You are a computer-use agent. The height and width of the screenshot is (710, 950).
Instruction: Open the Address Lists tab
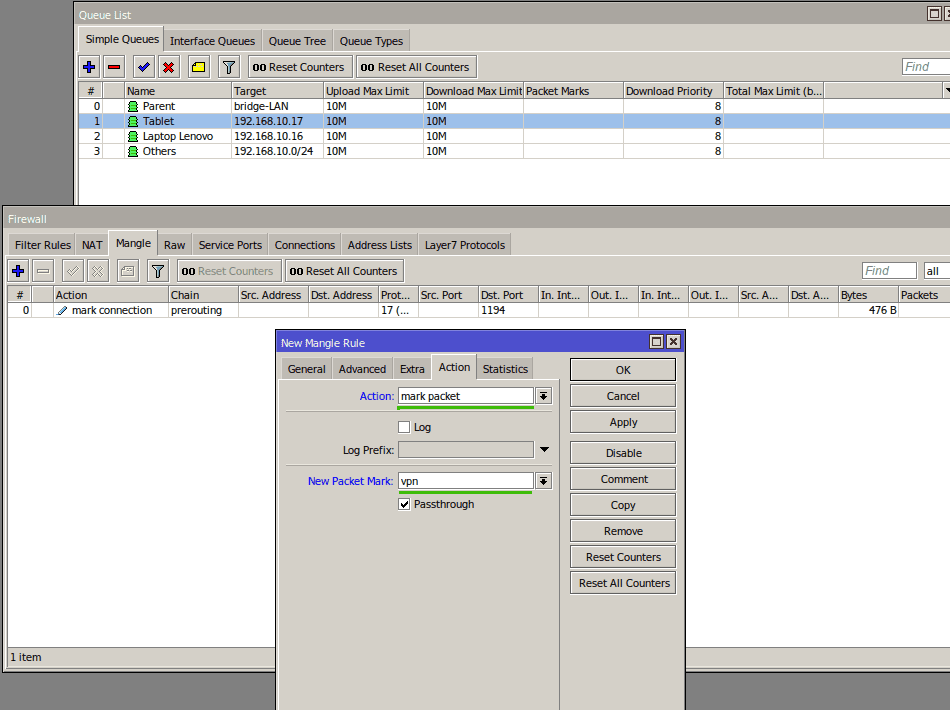(x=380, y=245)
